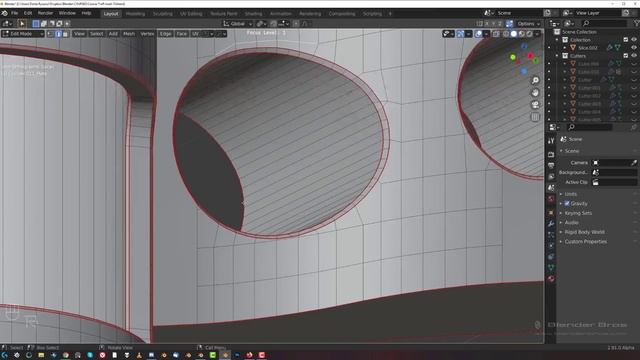Click the zoom viewport magnifier icon

coord(535,80)
